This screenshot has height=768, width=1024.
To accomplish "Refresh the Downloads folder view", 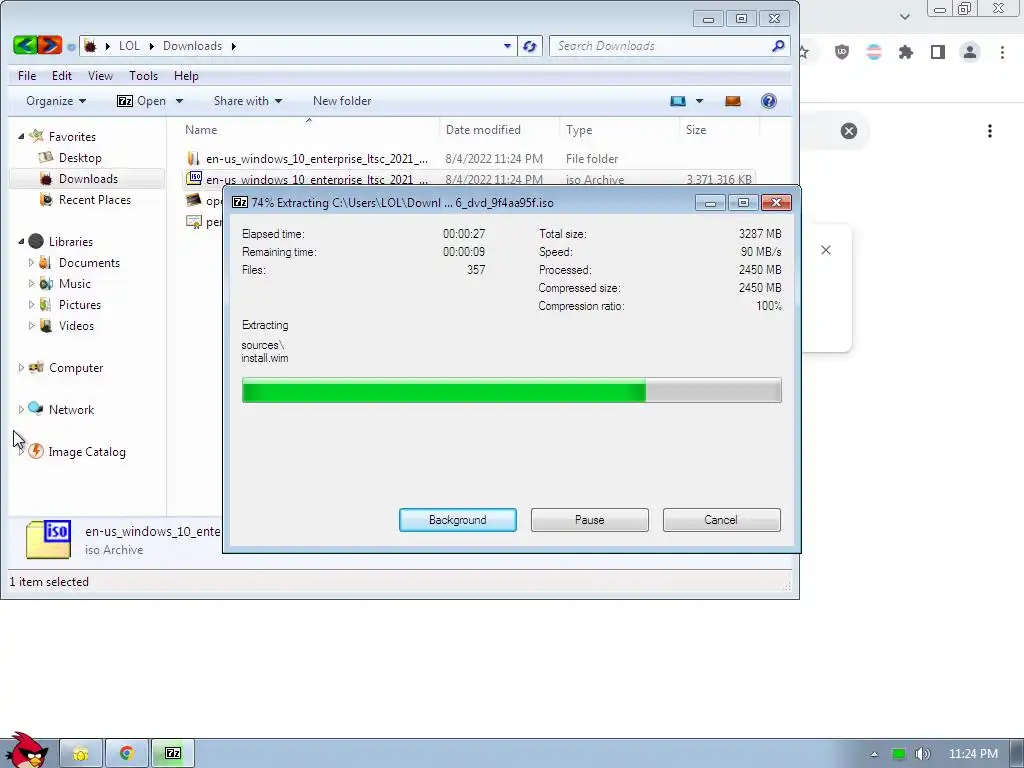I will [x=530, y=46].
